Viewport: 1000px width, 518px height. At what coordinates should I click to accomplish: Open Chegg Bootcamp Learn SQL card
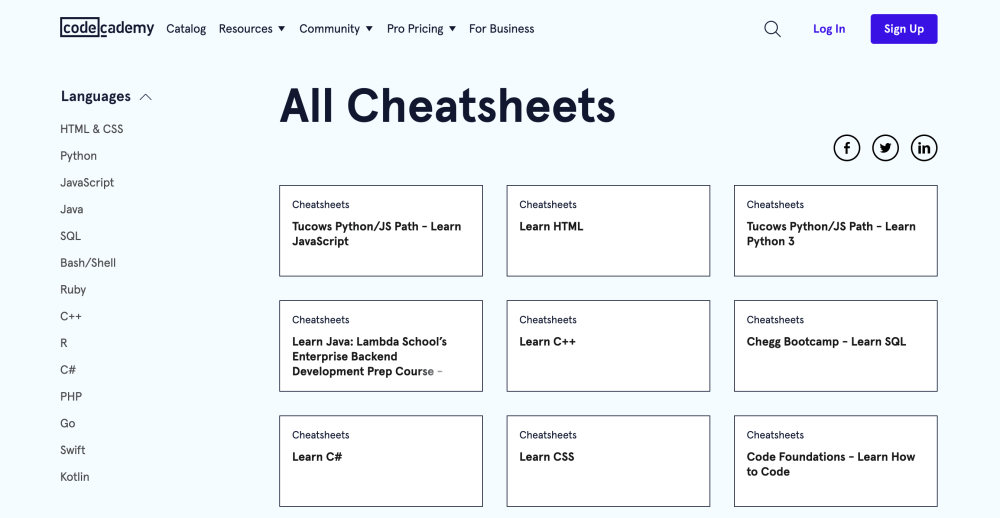835,346
